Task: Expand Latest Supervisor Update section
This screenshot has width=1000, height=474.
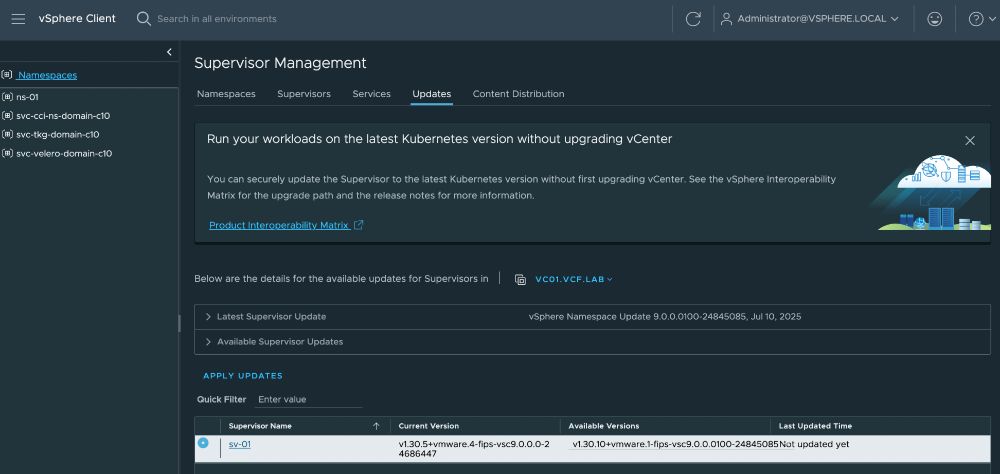Action: pyautogui.click(x=208, y=316)
